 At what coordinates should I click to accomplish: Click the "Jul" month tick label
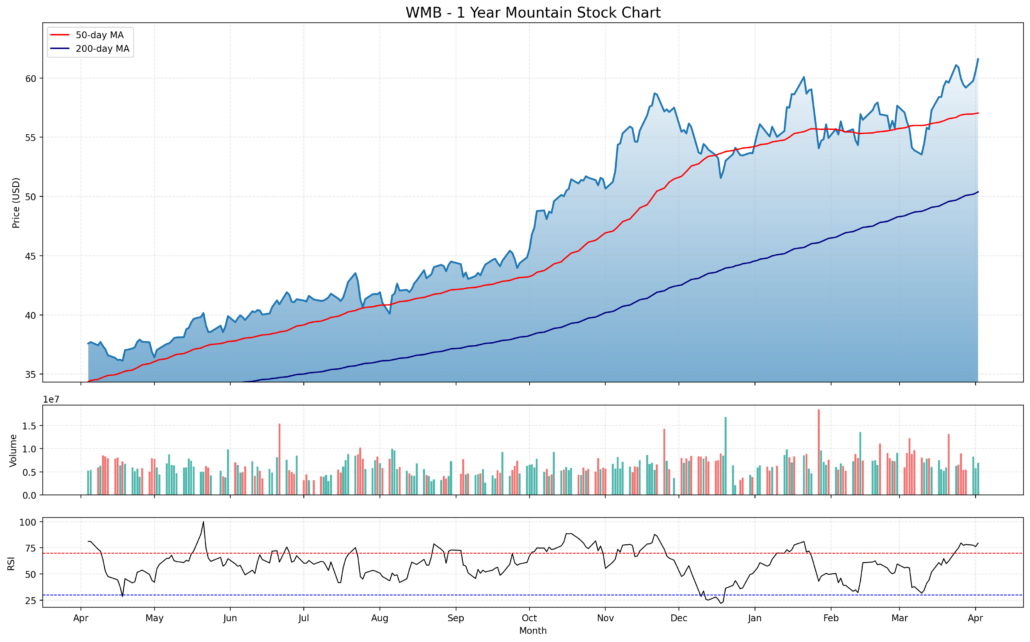click(x=303, y=618)
